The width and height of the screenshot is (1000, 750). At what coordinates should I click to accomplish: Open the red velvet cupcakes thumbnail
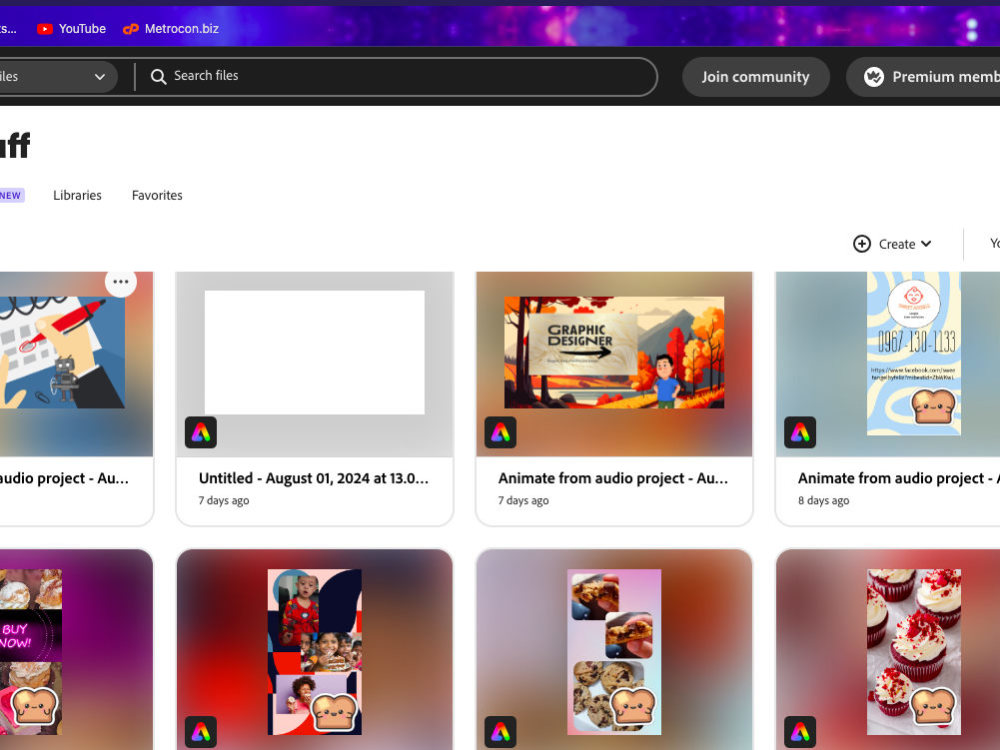click(914, 652)
